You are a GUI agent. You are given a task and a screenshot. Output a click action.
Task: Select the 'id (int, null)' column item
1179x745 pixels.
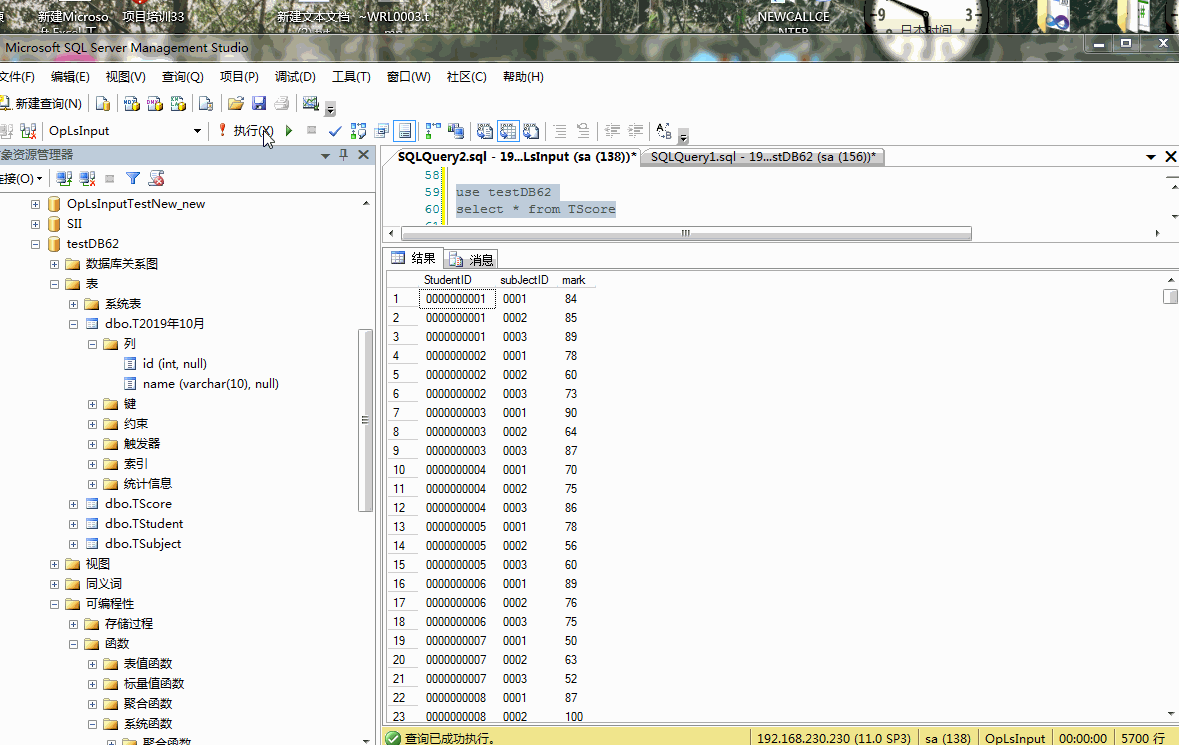tap(174, 364)
